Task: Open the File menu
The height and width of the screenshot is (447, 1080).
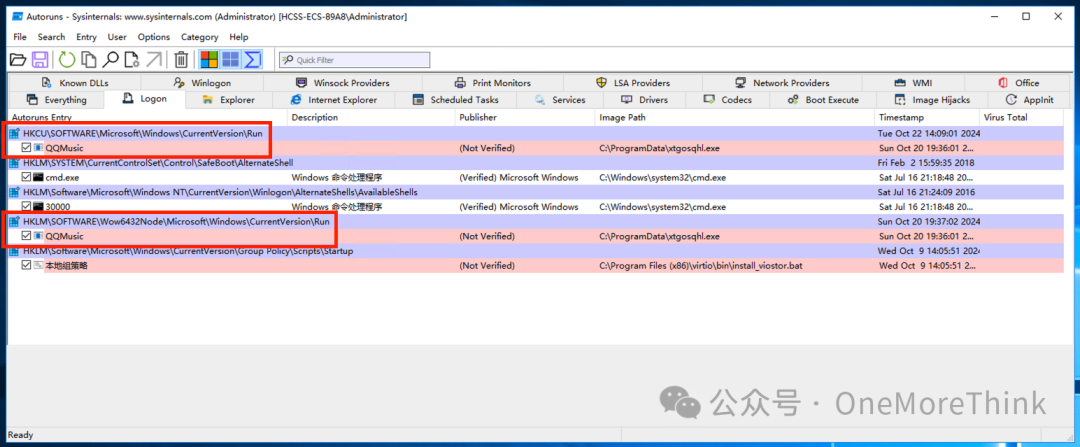Action: tap(20, 37)
